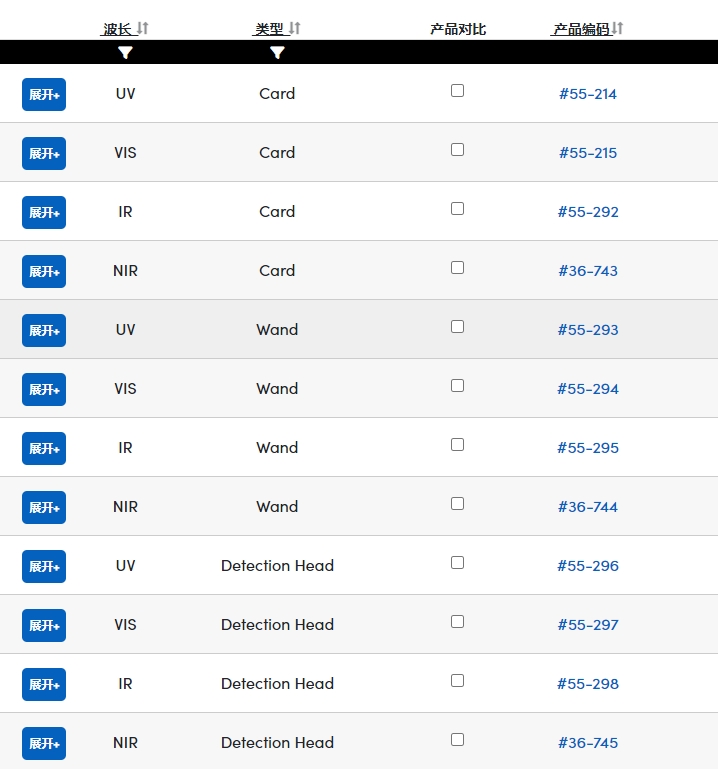Viewport: 718px width, 769px height.
Task: Open product link #55-215
Action: (588, 153)
